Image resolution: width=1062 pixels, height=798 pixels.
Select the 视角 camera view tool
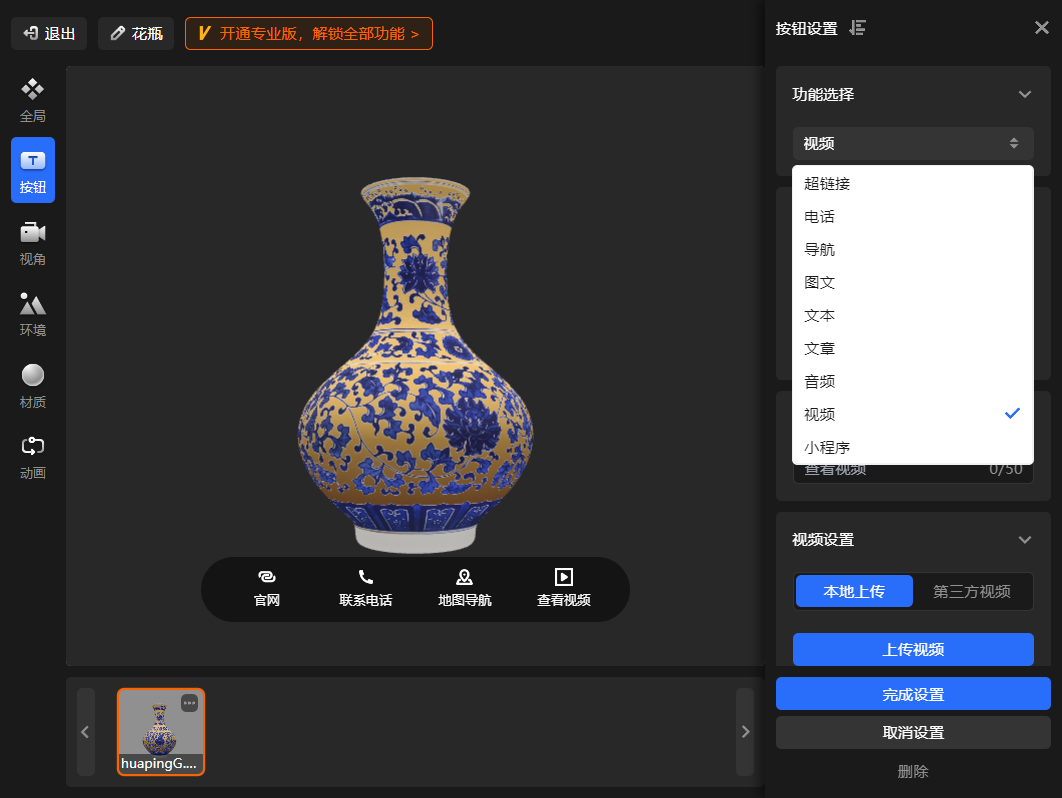pyautogui.click(x=33, y=243)
